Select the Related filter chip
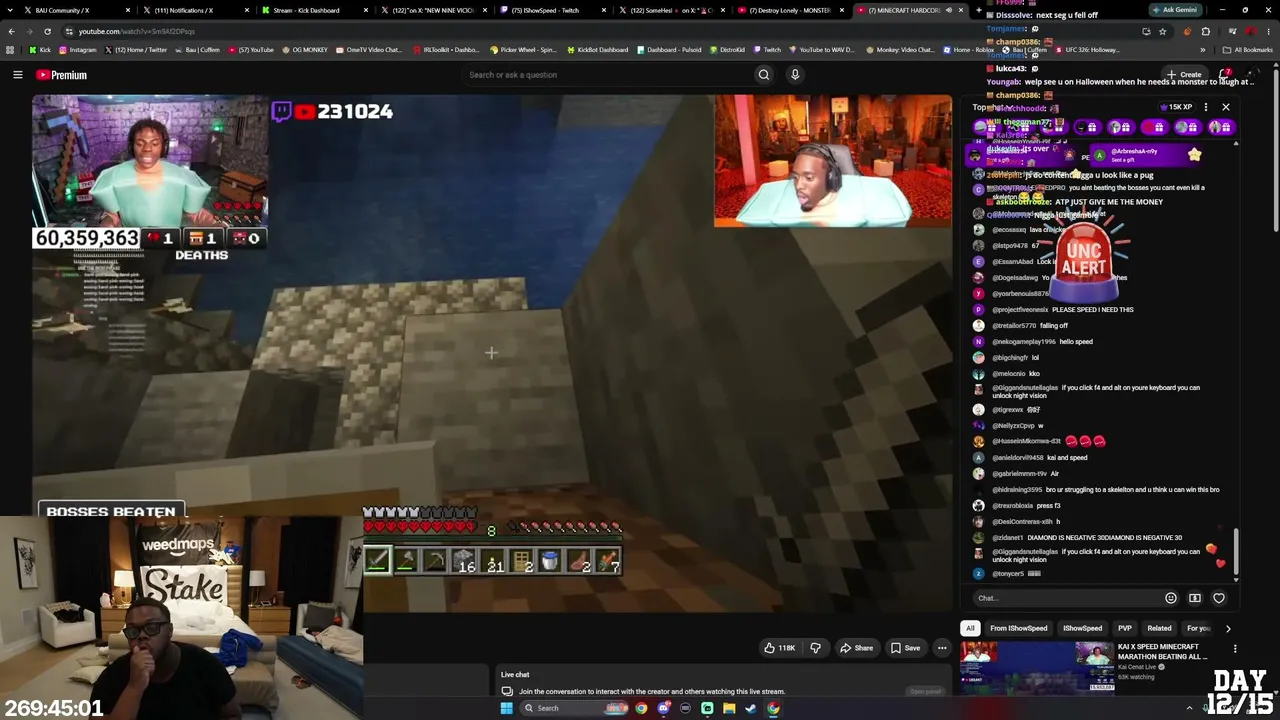This screenshot has width=1280, height=720. 1159,628
